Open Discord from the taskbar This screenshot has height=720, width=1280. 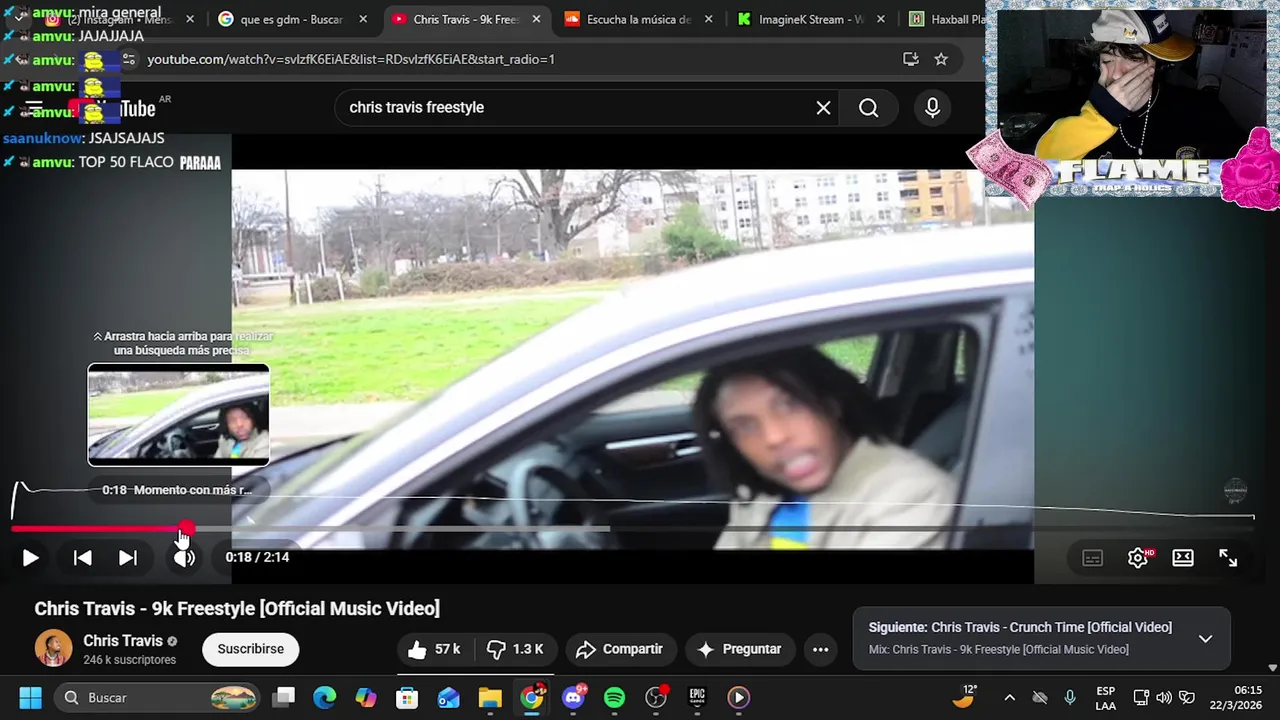574,698
